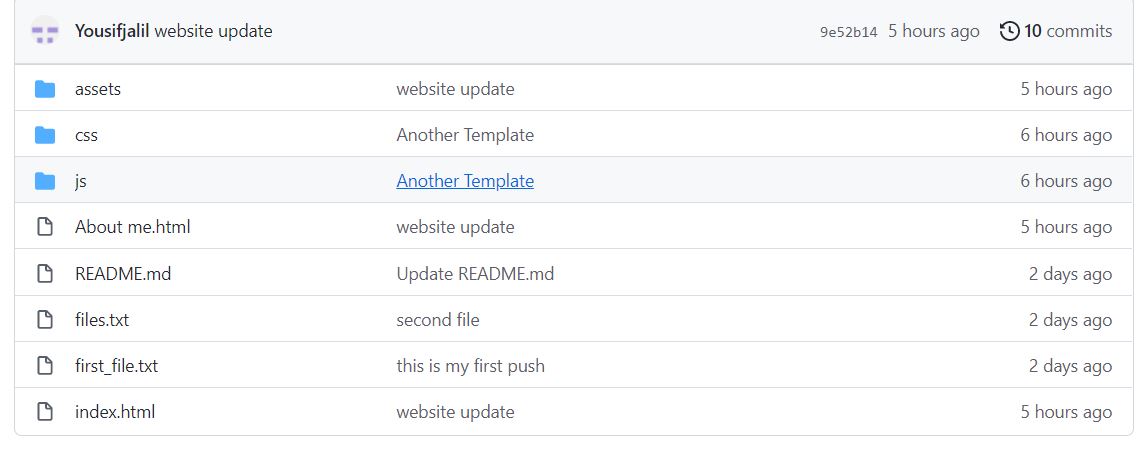Open the css folder

pyautogui.click(x=86, y=136)
